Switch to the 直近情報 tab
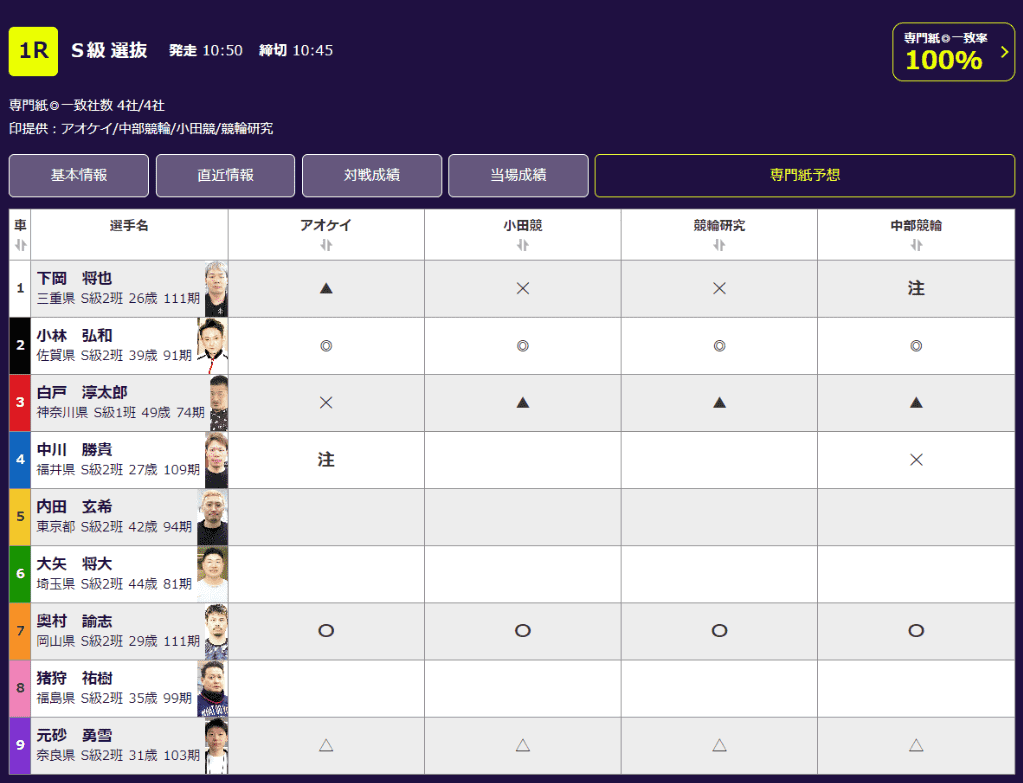 [x=225, y=175]
